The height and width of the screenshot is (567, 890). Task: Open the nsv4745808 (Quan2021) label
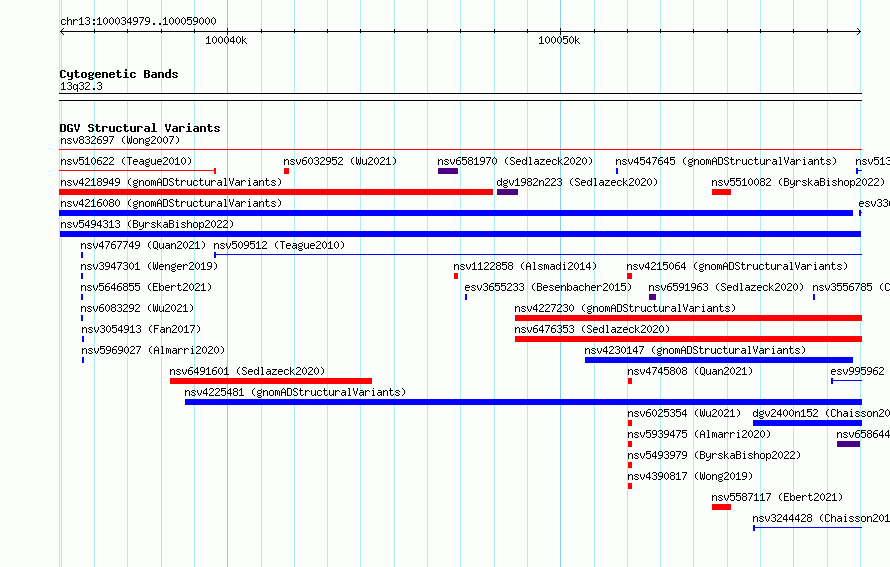tap(690, 371)
